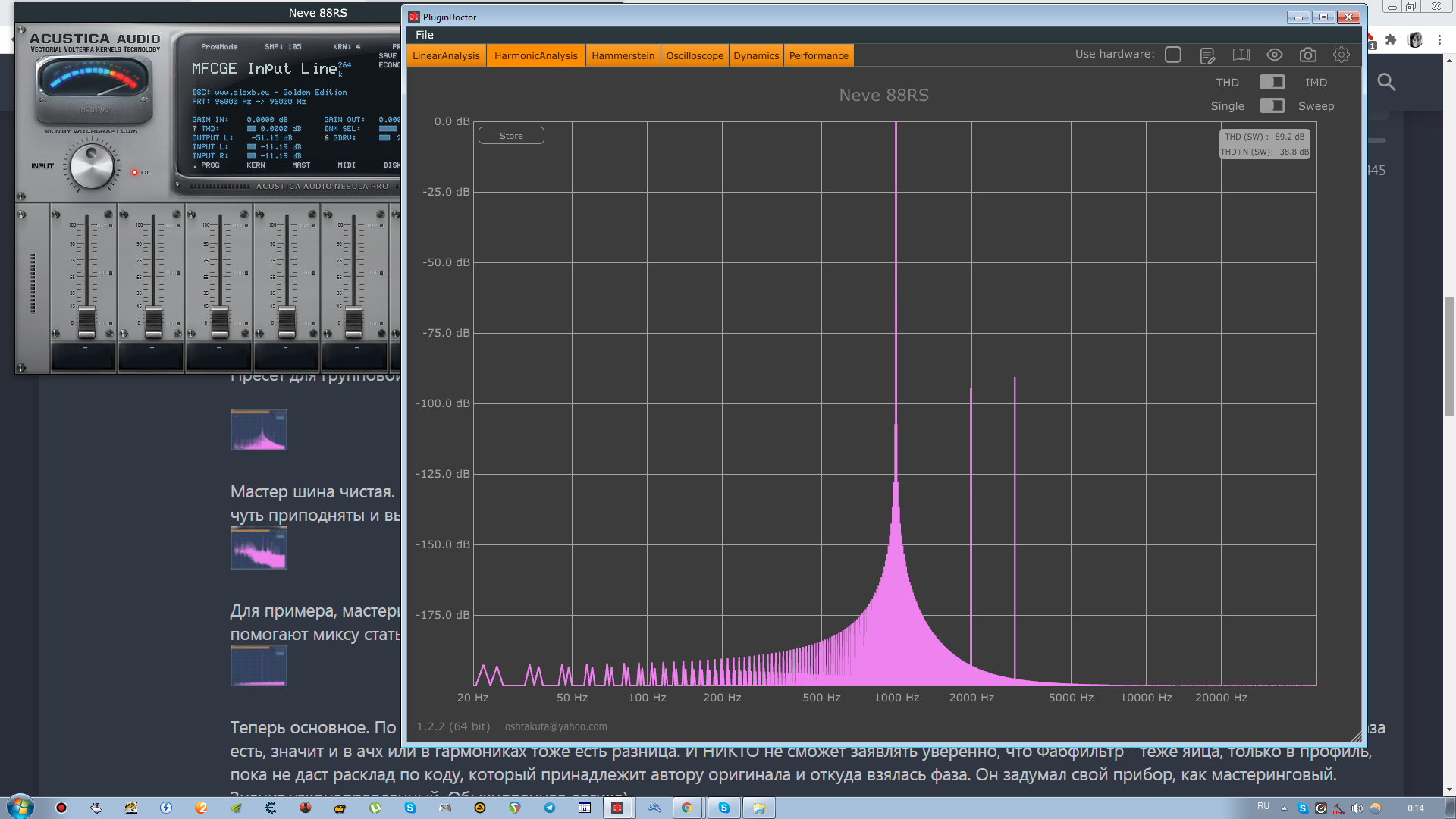The height and width of the screenshot is (819, 1456).
Task: Open the uTorrent taskbar icon
Action: click(x=375, y=808)
